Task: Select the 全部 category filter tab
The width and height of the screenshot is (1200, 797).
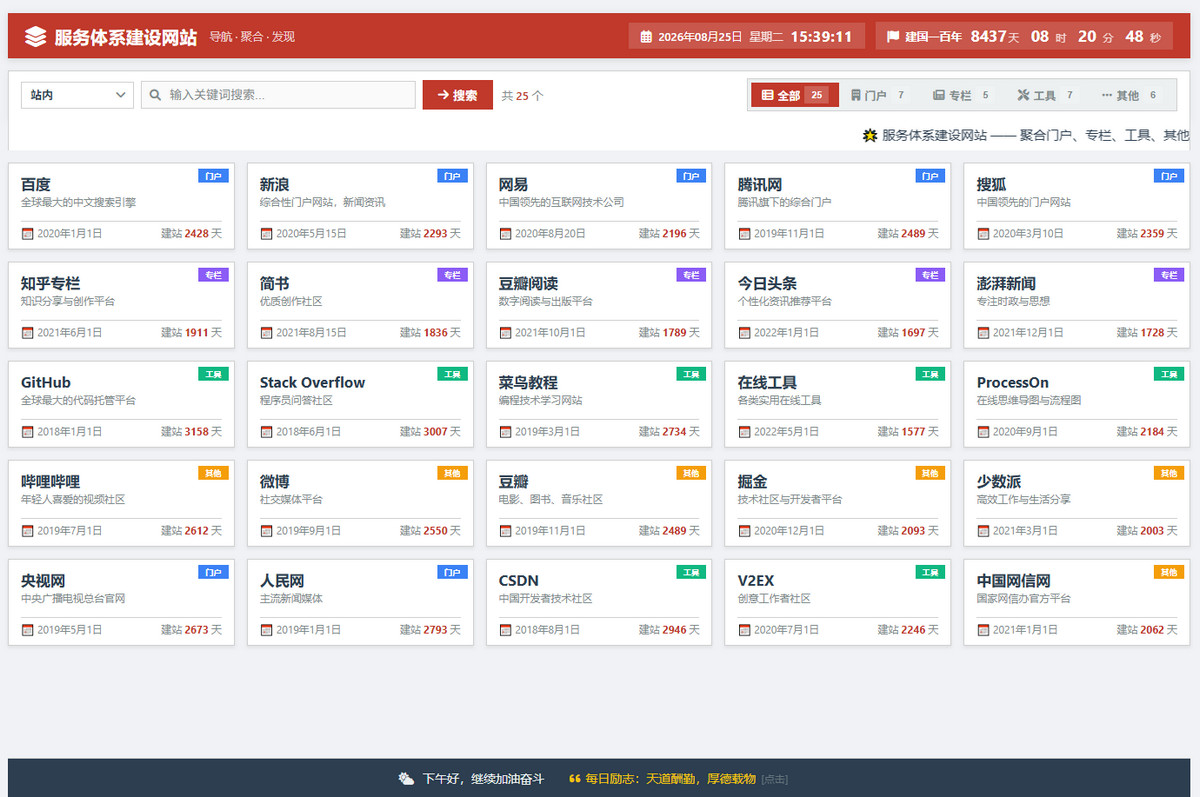Action: coord(795,95)
